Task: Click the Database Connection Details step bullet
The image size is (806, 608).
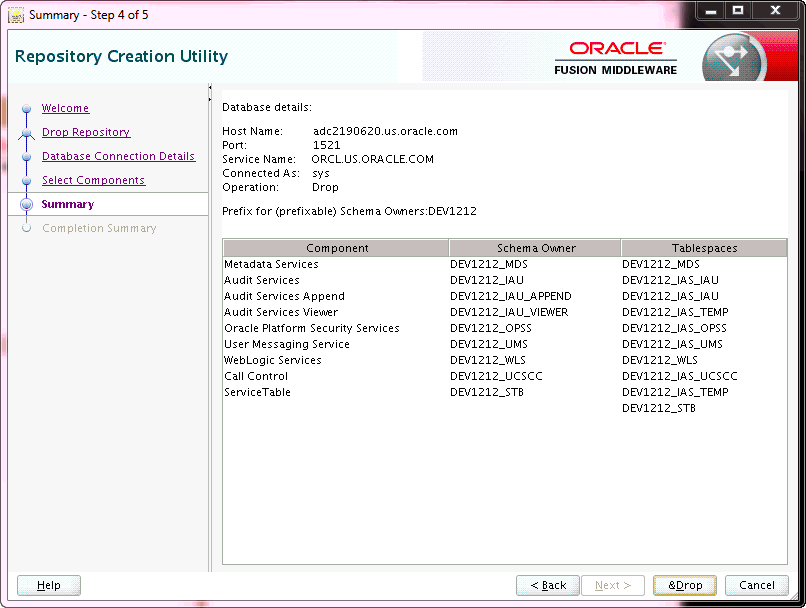Action: click(27, 157)
